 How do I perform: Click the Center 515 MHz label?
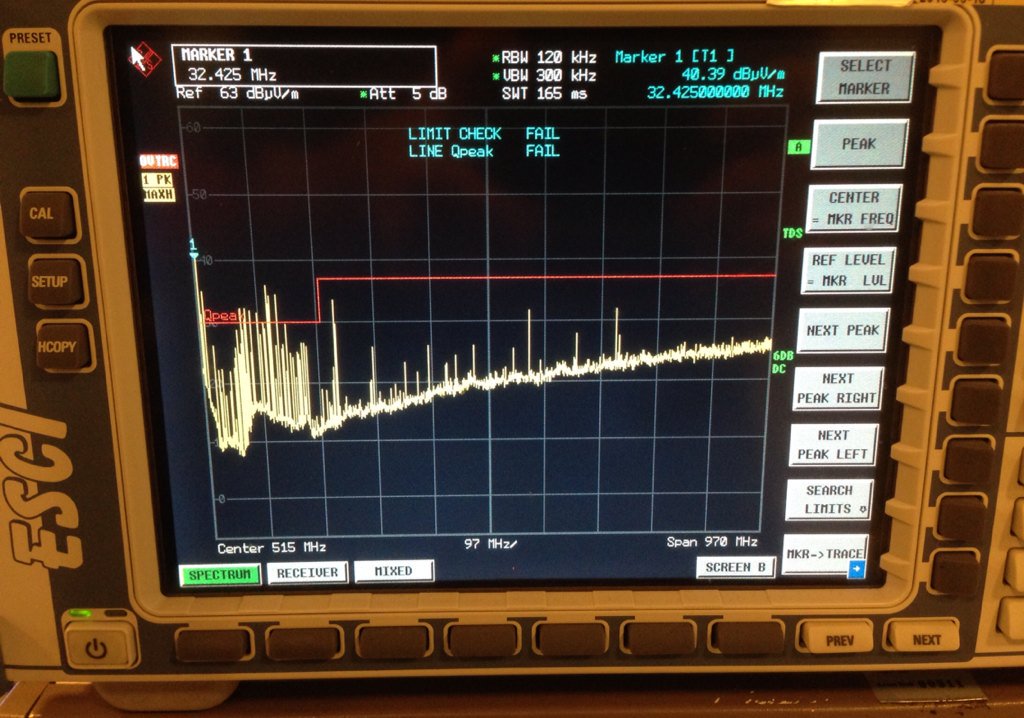[x=272, y=547]
